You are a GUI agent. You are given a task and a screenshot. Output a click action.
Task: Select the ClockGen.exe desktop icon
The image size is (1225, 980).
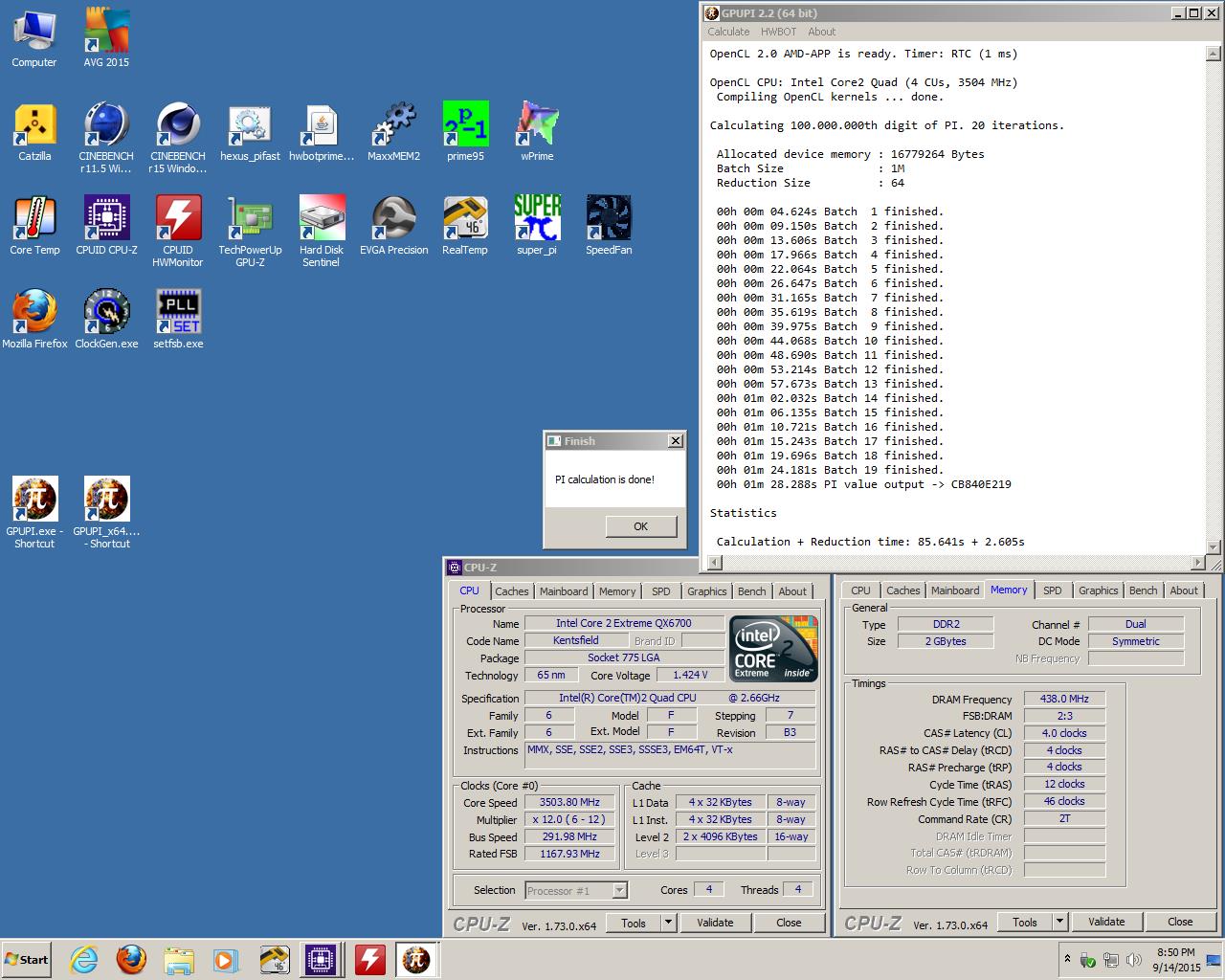coord(106,320)
